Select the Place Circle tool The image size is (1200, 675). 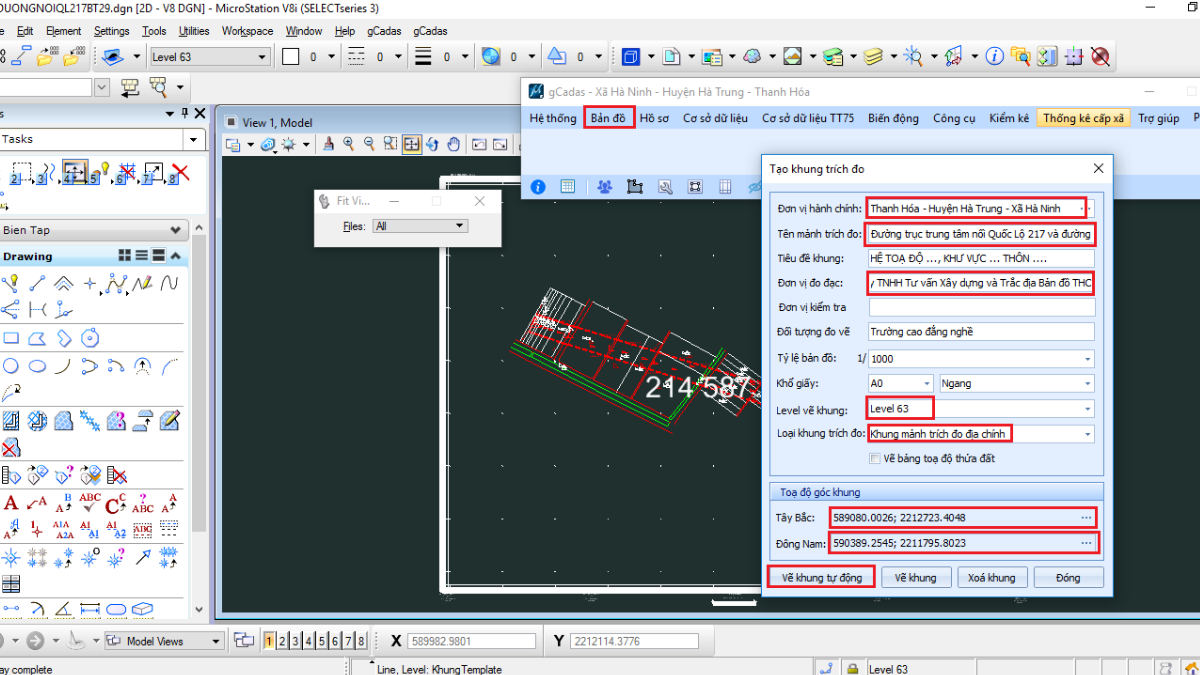pos(11,366)
